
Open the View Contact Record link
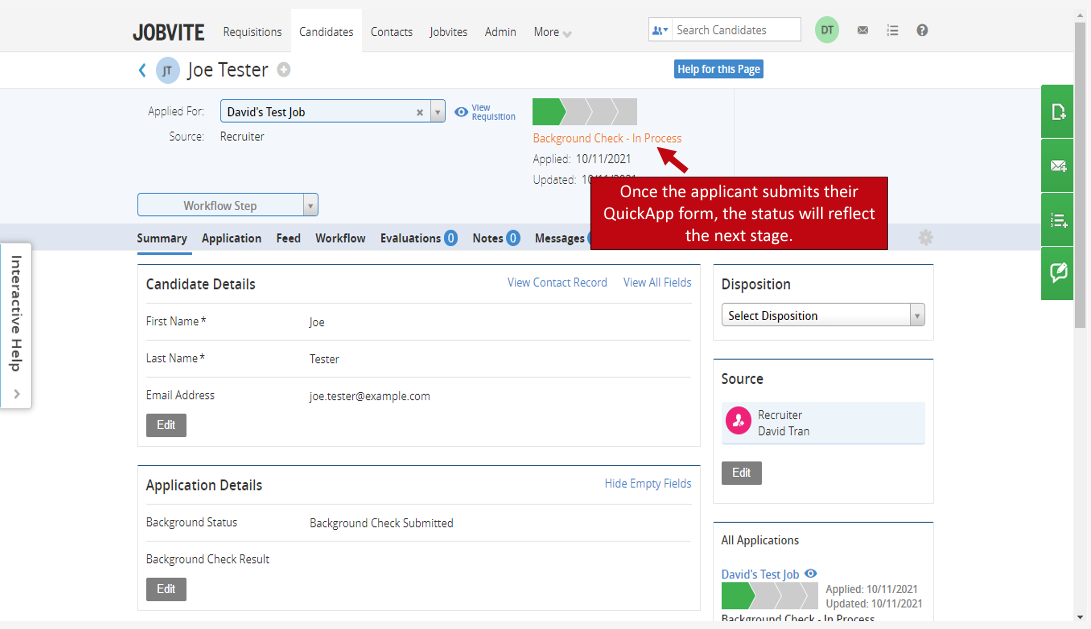[557, 283]
